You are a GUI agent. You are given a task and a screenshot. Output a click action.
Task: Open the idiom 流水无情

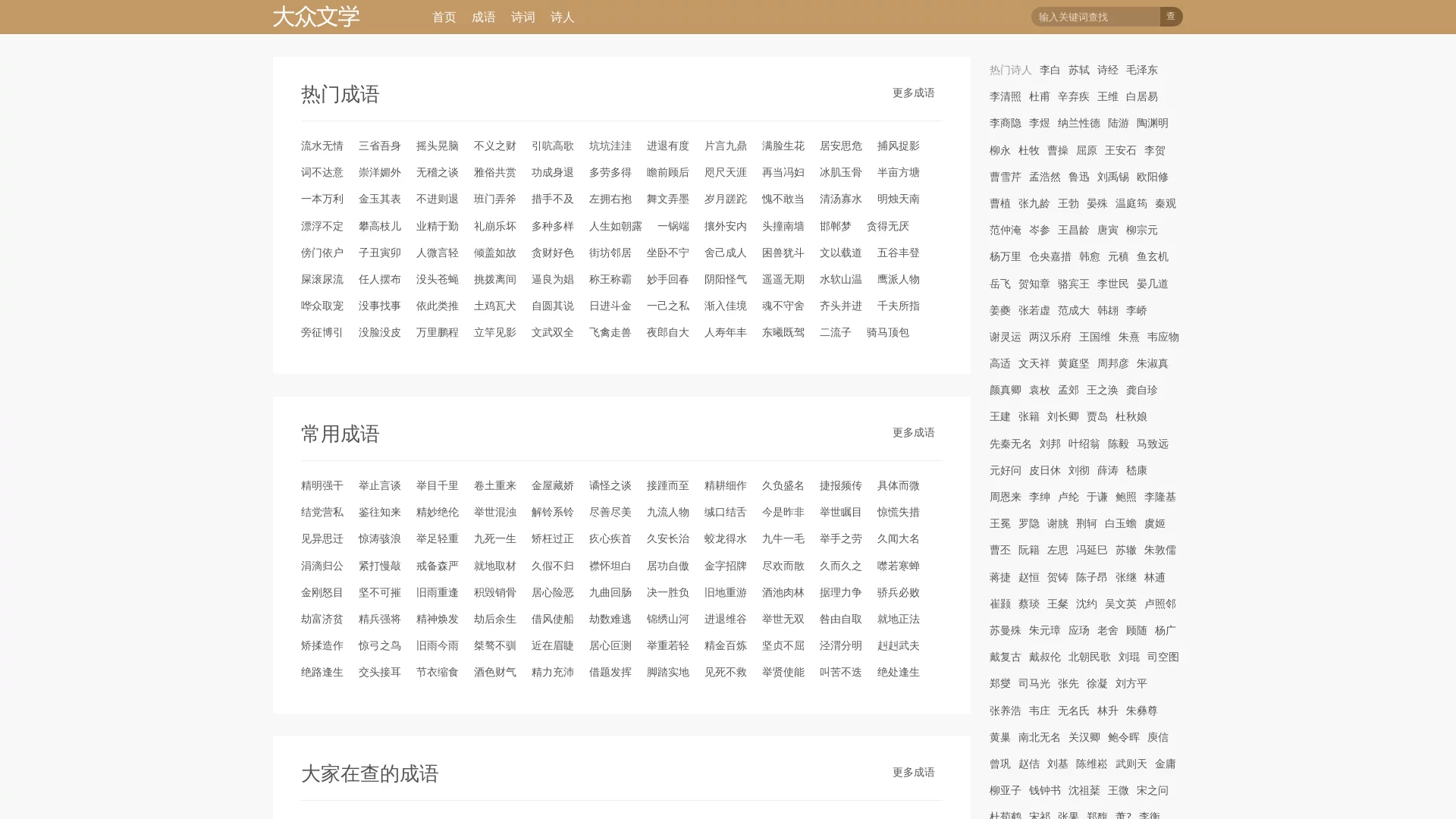[322, 146]
